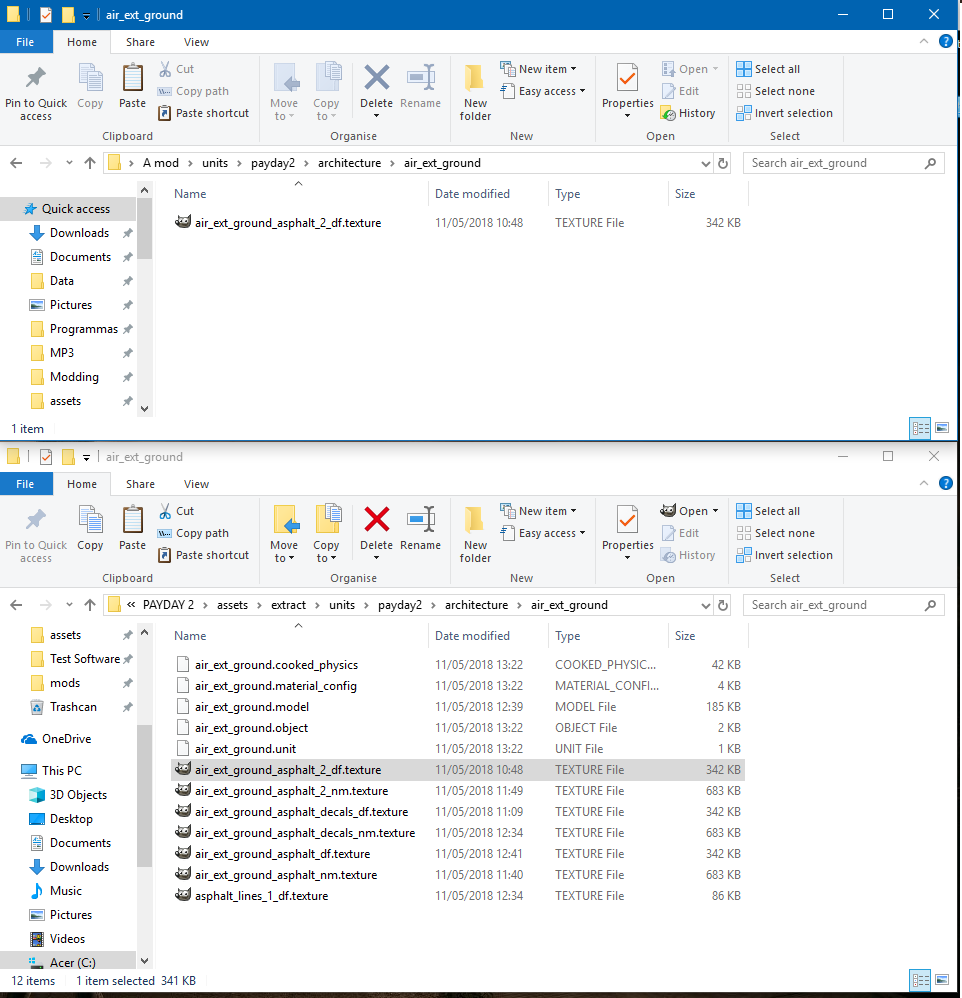Click Paste shortcut in top window
This screenshot has height=998, width=962.
204,113
